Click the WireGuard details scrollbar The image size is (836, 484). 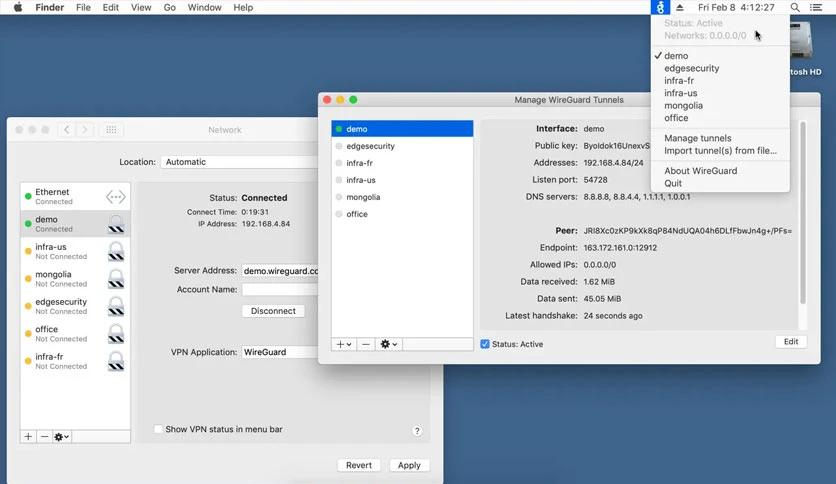pos(802,213)
